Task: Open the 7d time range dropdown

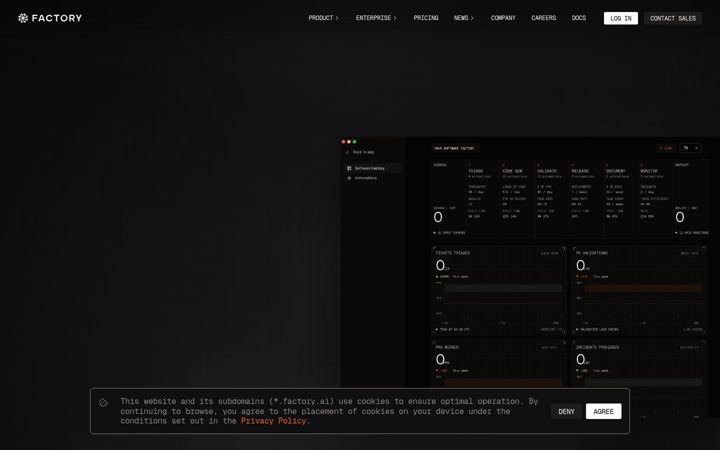Action: (690, 148)
